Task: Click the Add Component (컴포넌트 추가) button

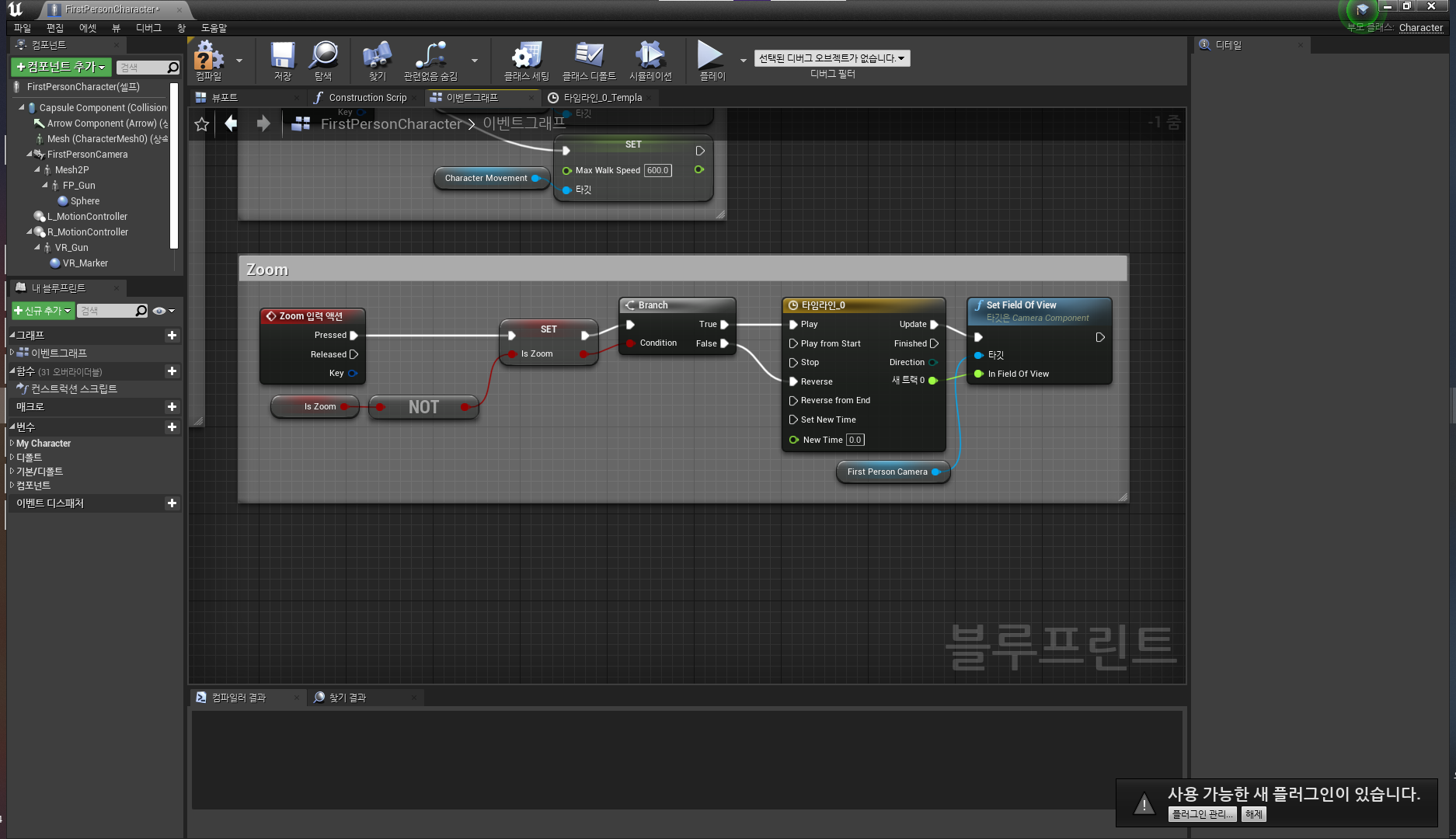Action: coord(61,68)
